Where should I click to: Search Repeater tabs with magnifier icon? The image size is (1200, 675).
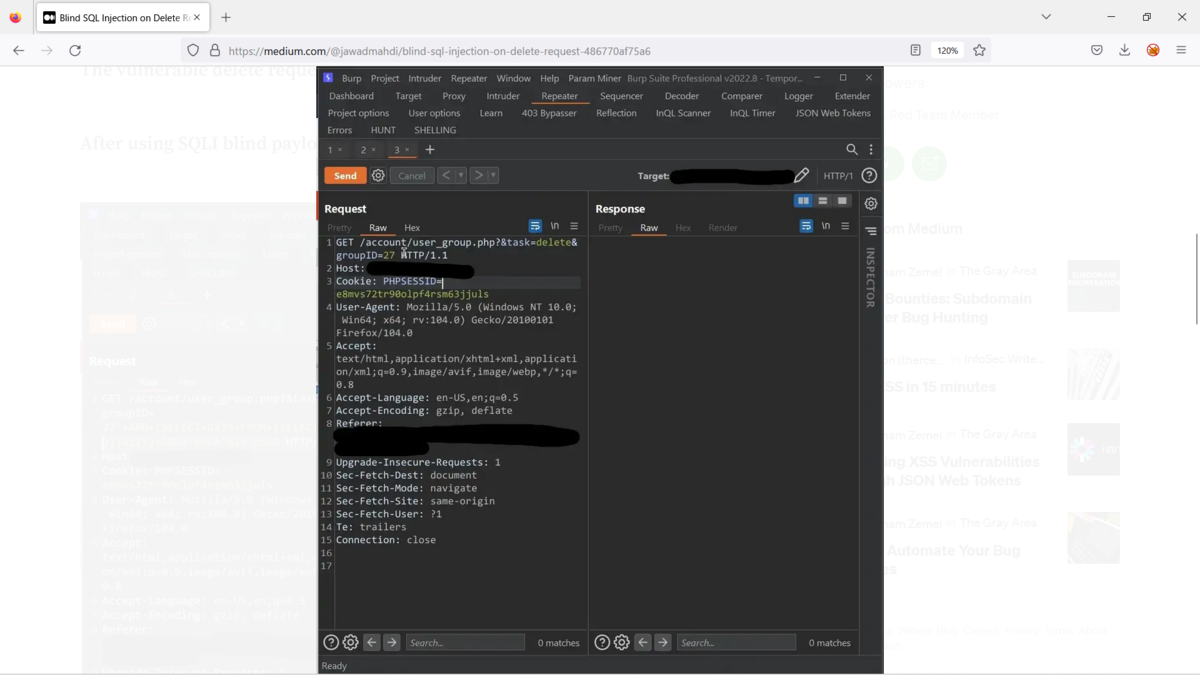coord(852,149)
